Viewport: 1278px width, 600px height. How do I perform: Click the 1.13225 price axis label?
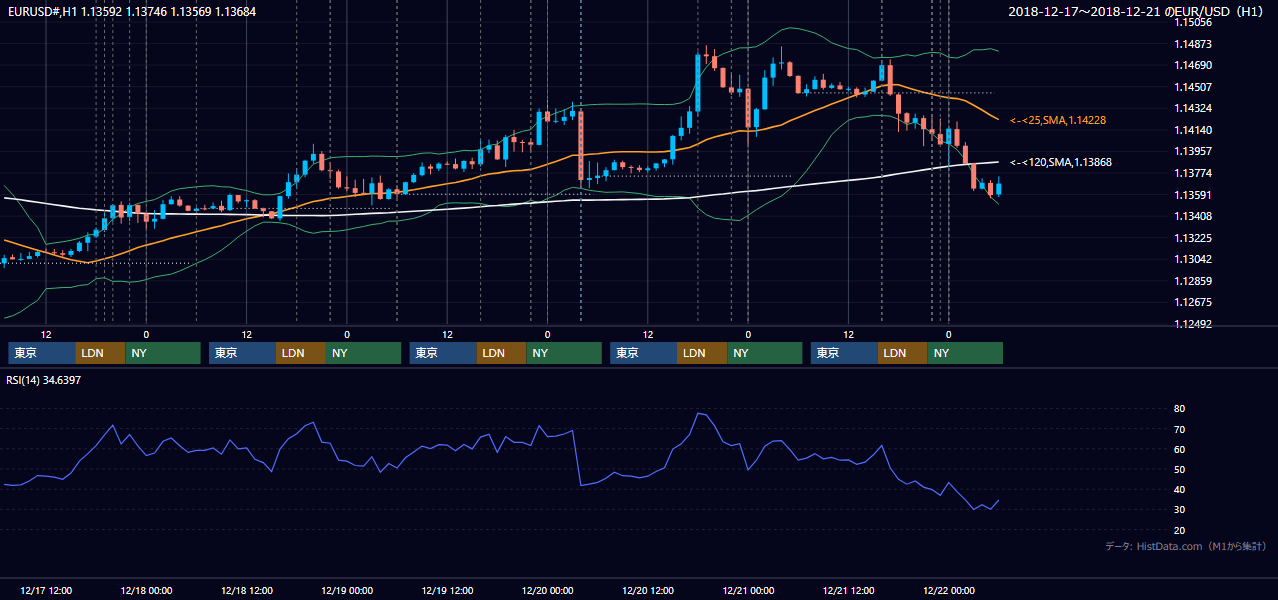click(x=1193, y=238)
